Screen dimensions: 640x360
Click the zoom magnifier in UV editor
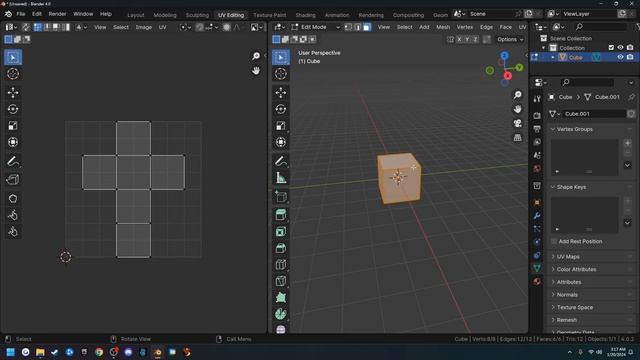(x=256, y=56)
